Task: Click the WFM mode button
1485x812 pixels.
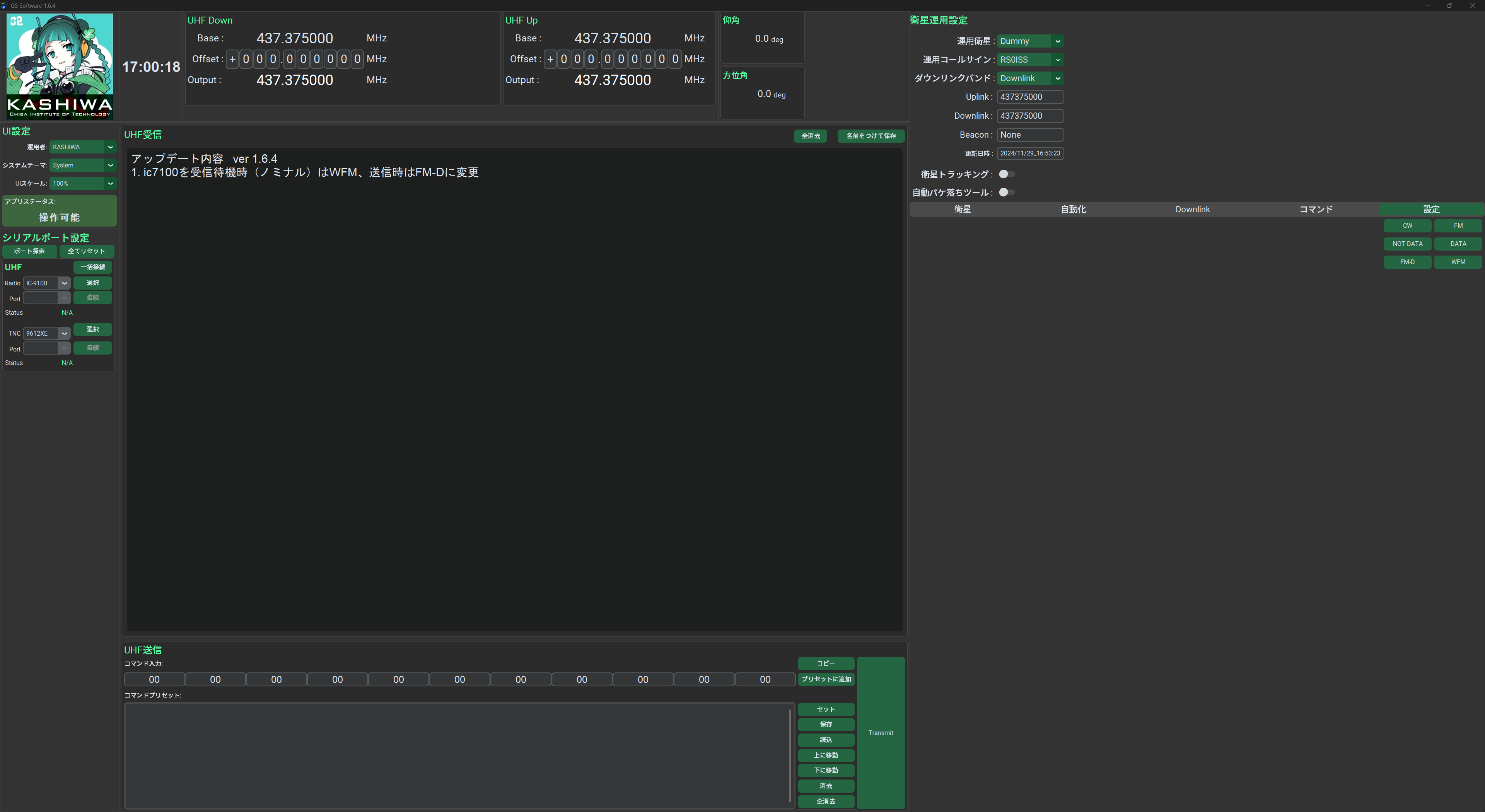Action: [1458, 262]
